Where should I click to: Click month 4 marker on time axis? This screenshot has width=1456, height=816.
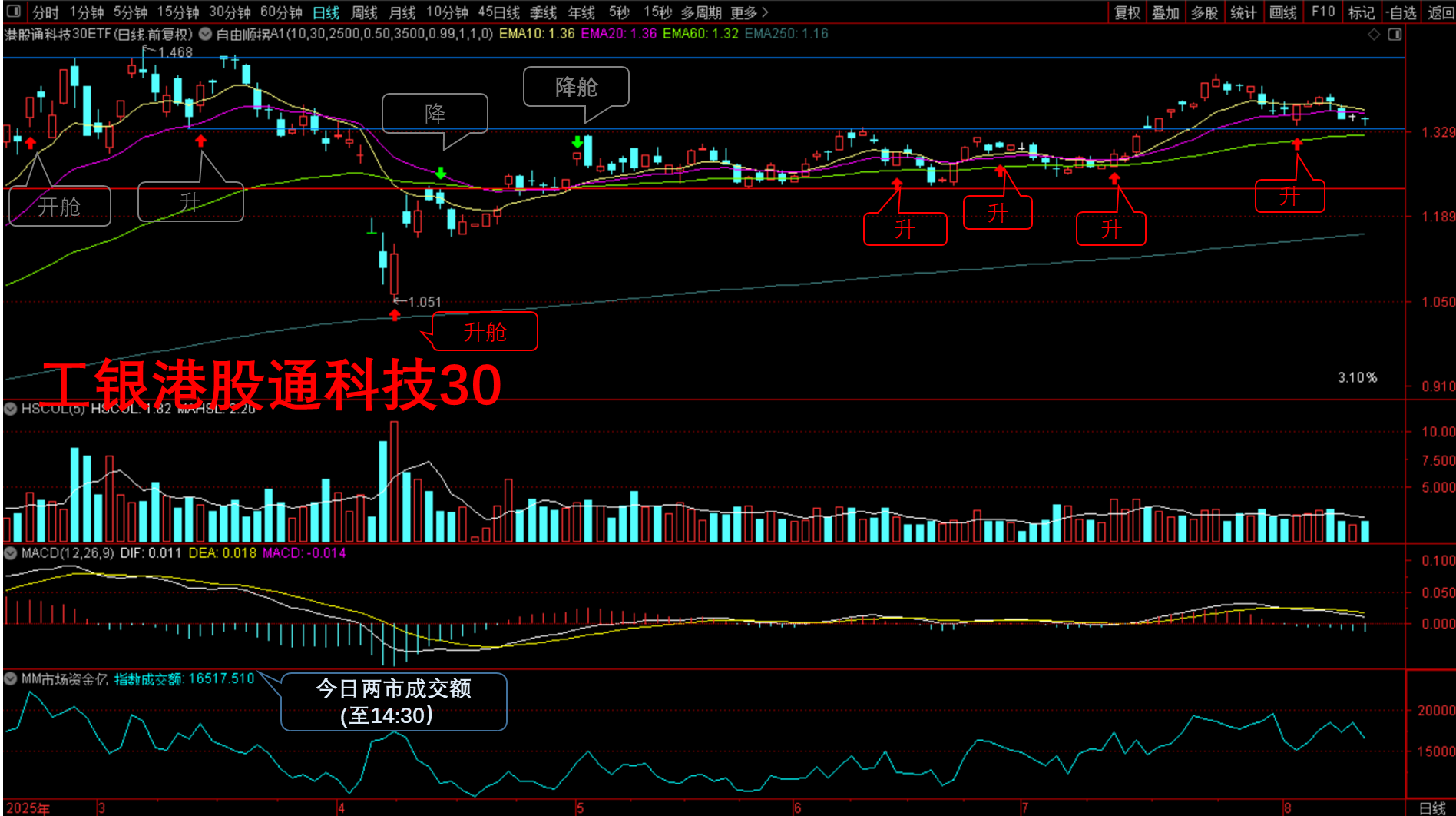click(341, 808)
